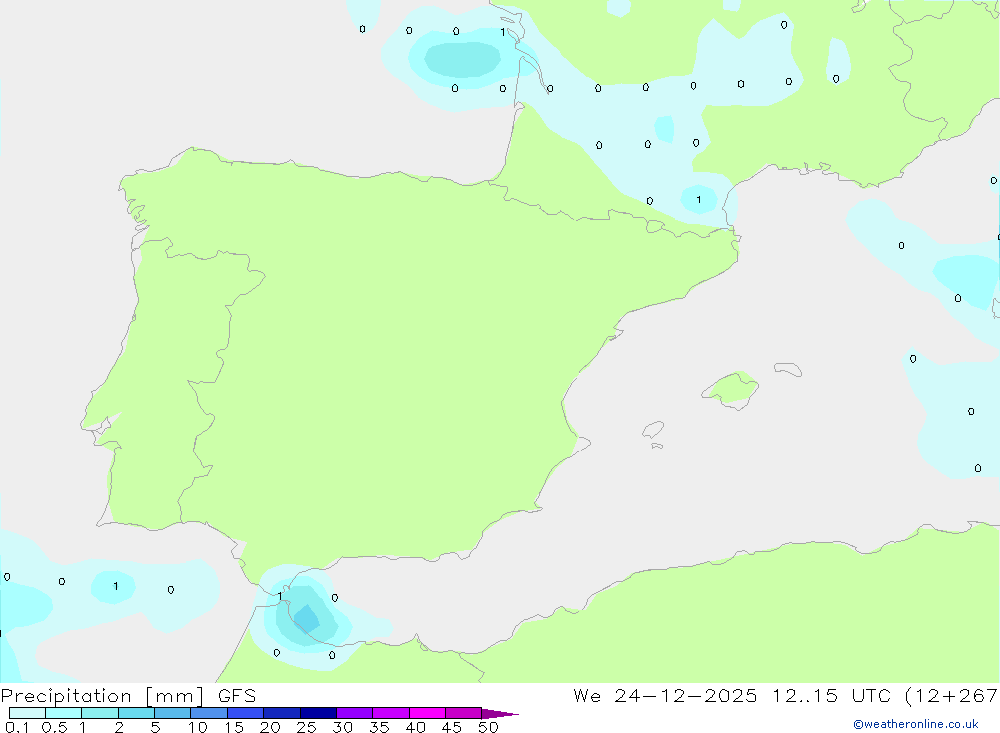Click the '50' legend scale label
The height and width of the screenshot is (733, 1000).
tap(489, 727)
